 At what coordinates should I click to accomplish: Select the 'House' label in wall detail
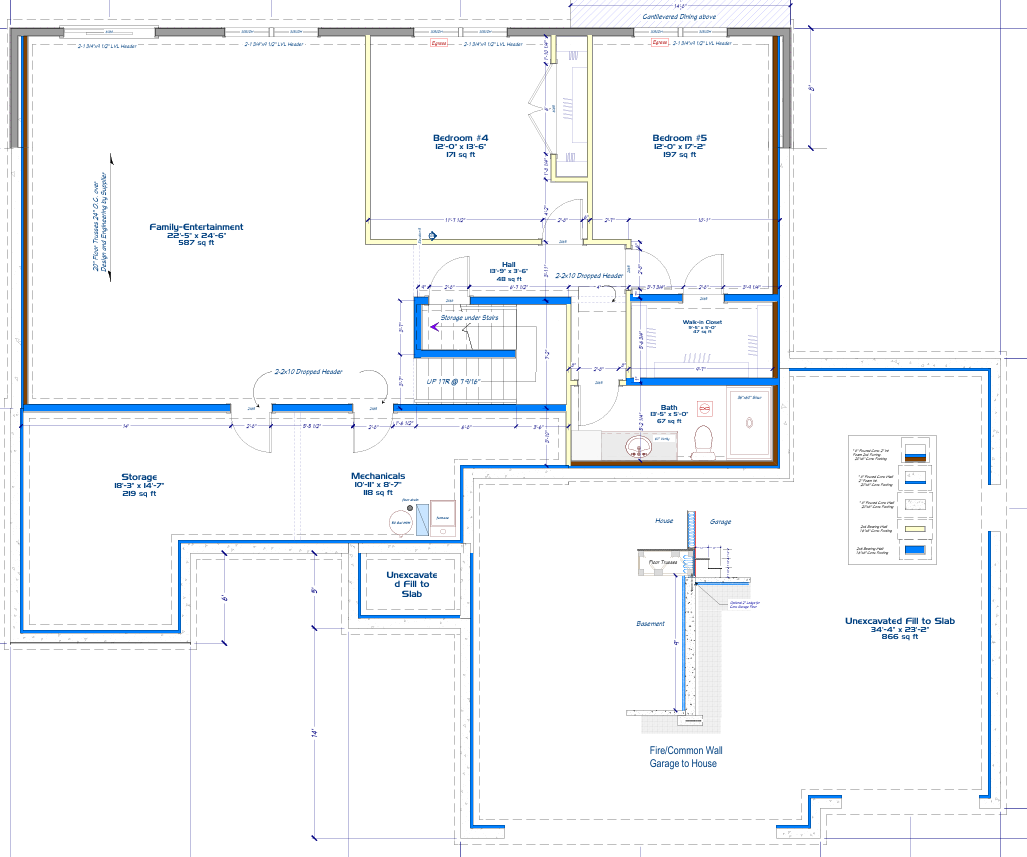pyautogui.click(x=663, y=521)
